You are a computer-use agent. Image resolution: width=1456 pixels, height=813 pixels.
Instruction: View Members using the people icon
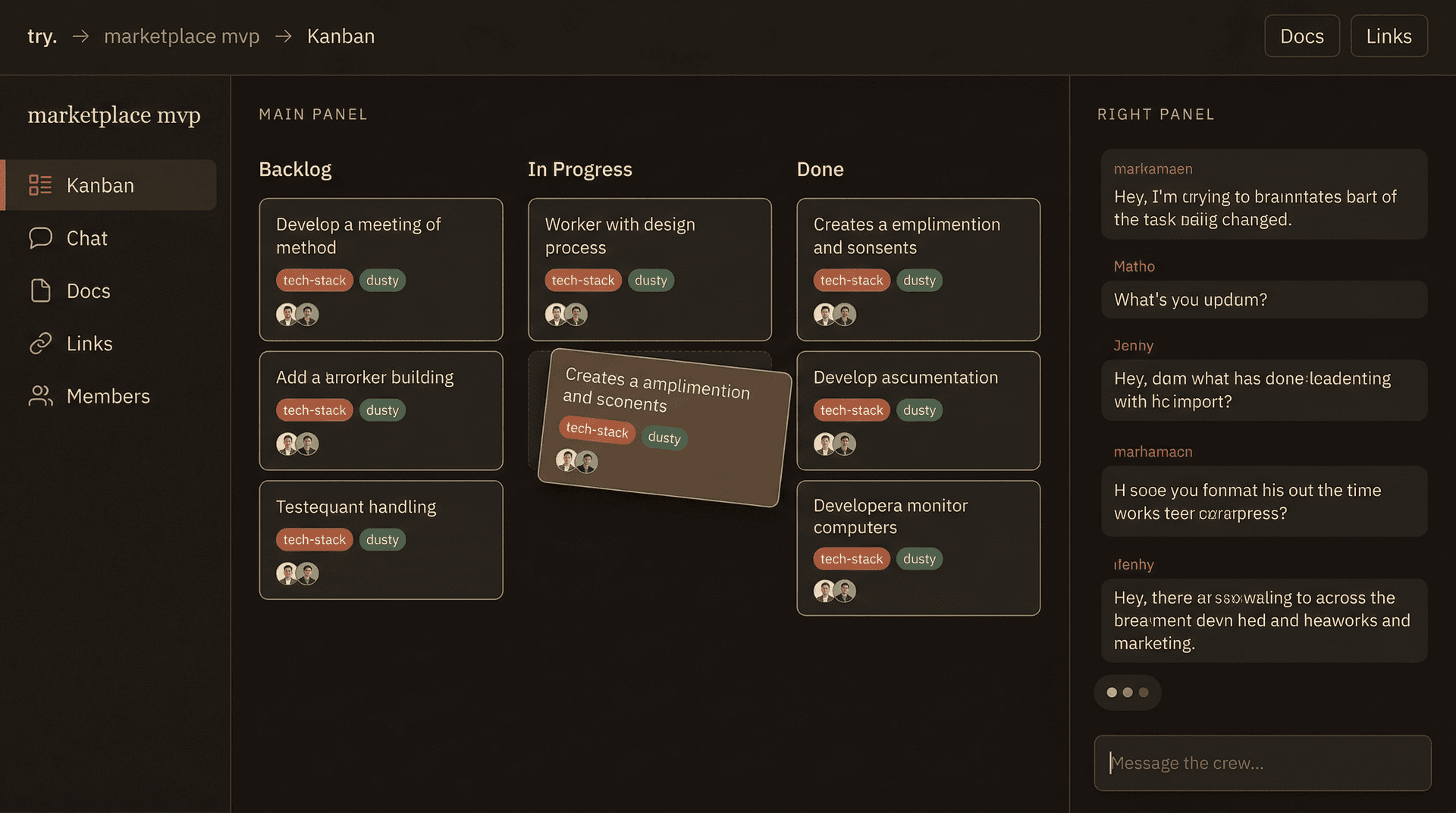(x=42, y=395)
